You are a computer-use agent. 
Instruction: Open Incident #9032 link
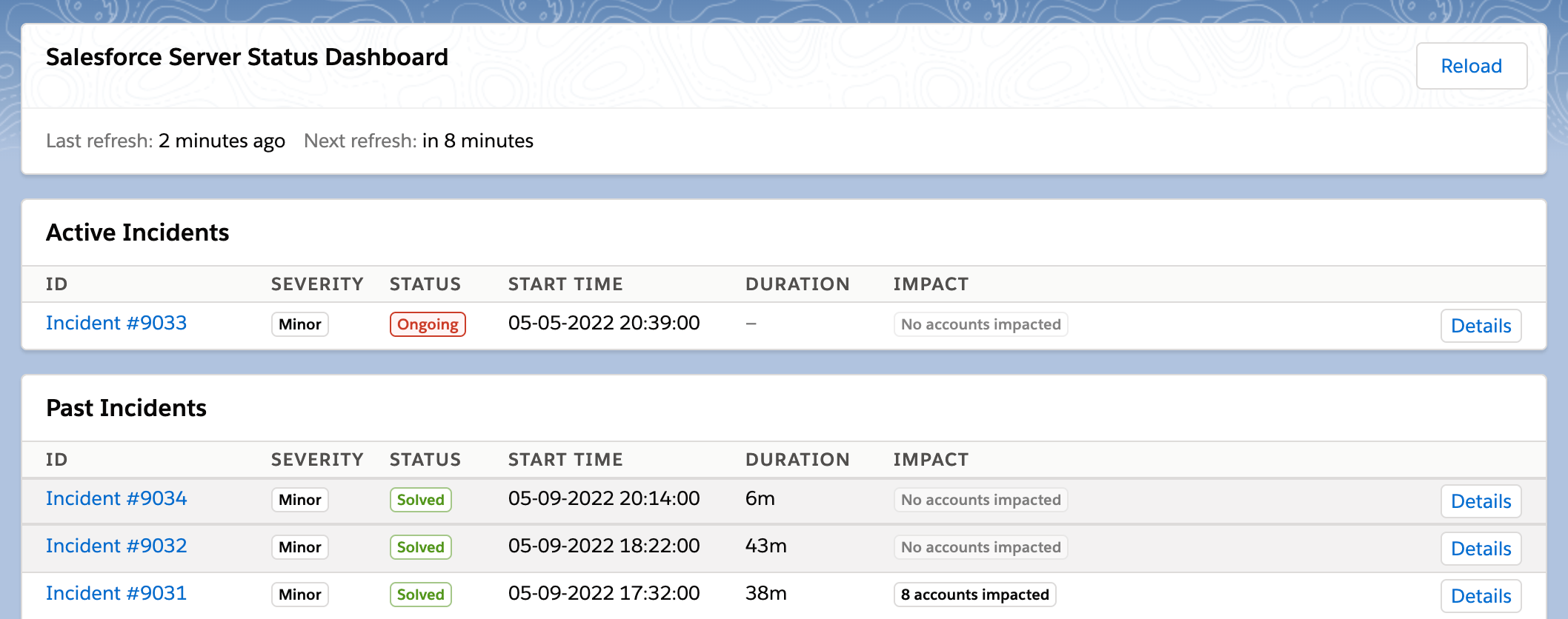tap(116, 546)
